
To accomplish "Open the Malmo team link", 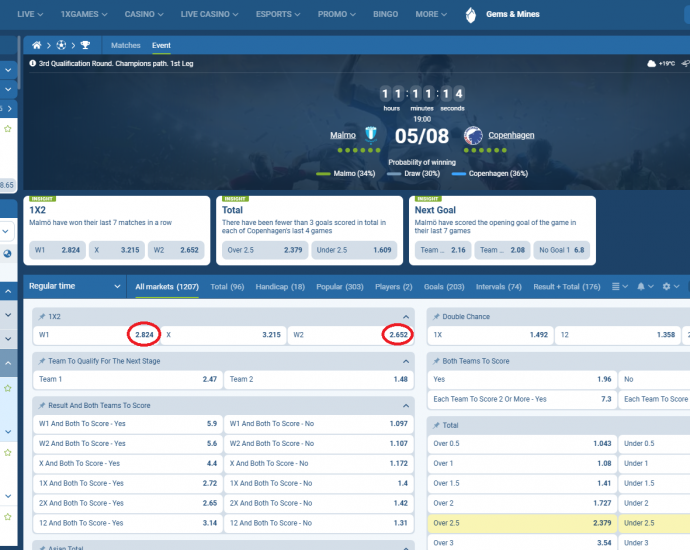I will [x=343, y=135].
